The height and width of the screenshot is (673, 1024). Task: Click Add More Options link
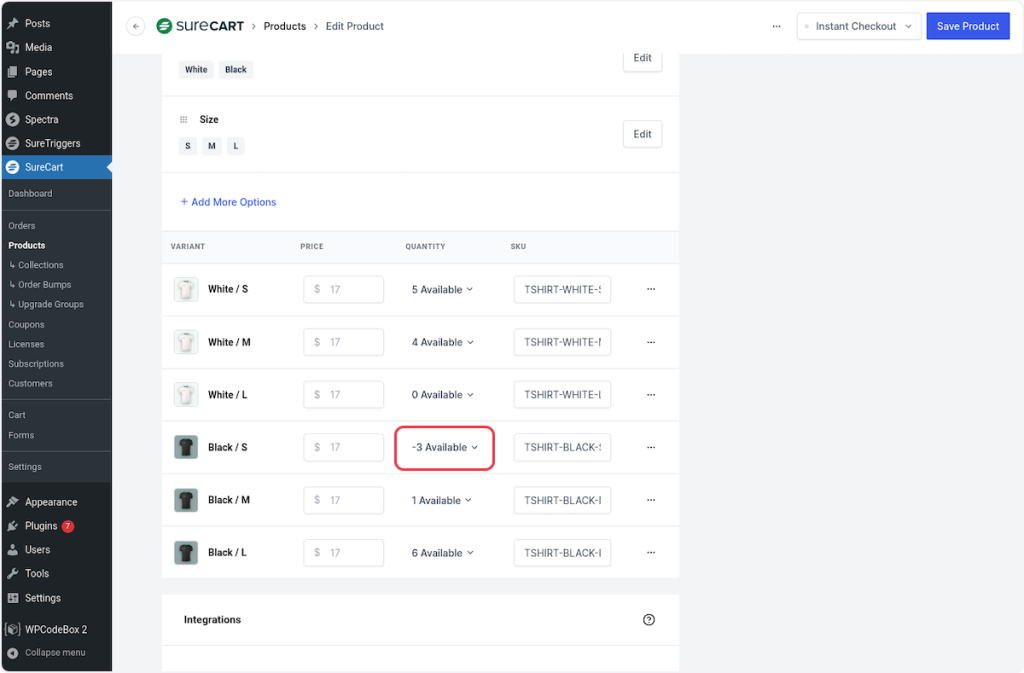point(228,202)
